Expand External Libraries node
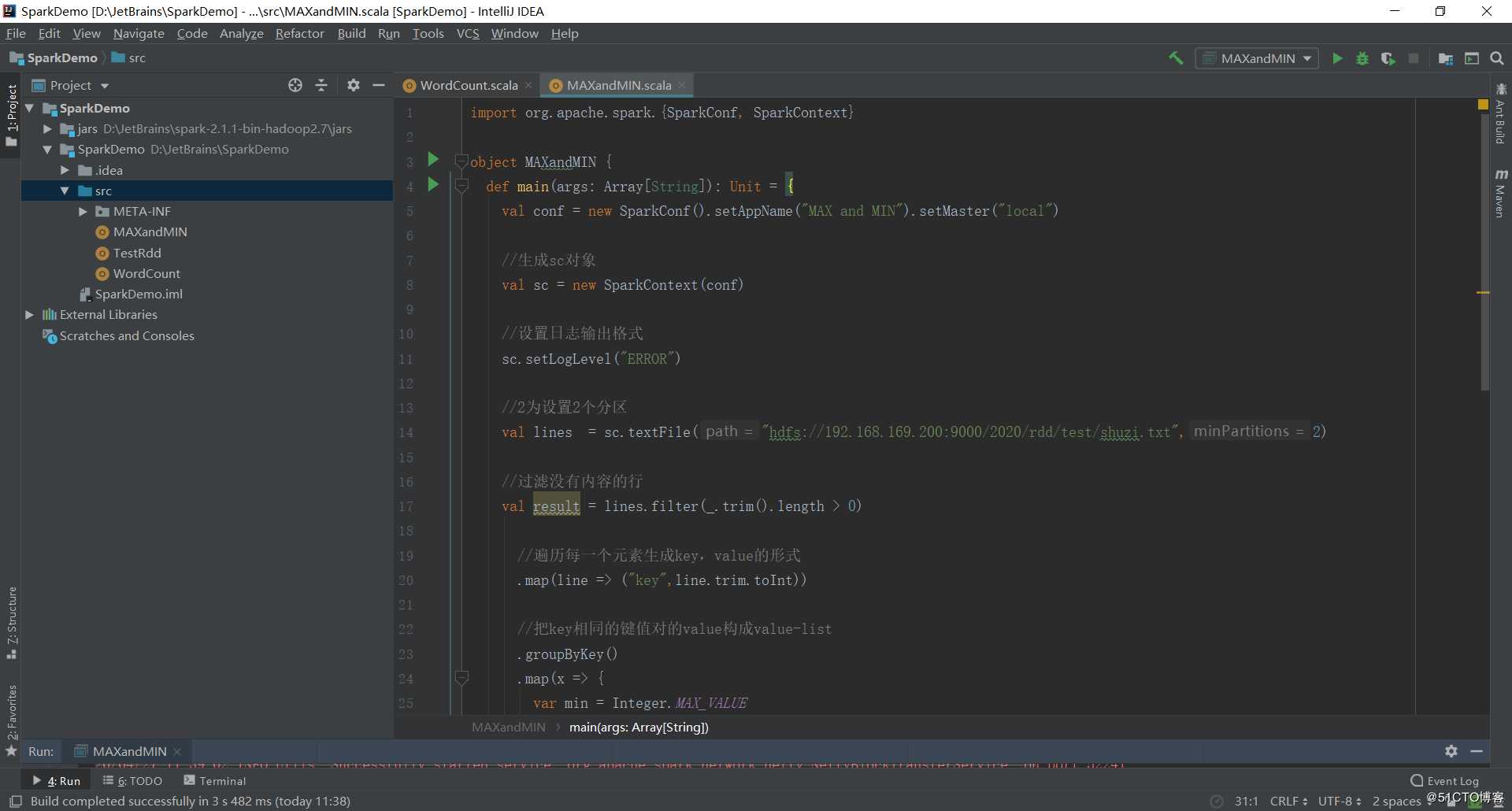This screenshot has width=1512, height=811. pos(30,314)
